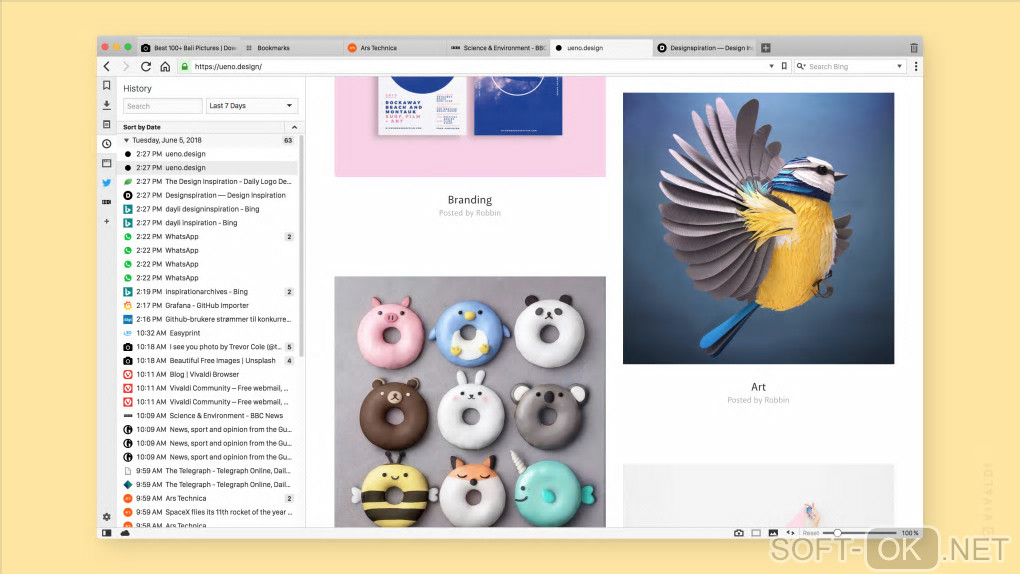Open the Window panel icon

pos(107,163)
